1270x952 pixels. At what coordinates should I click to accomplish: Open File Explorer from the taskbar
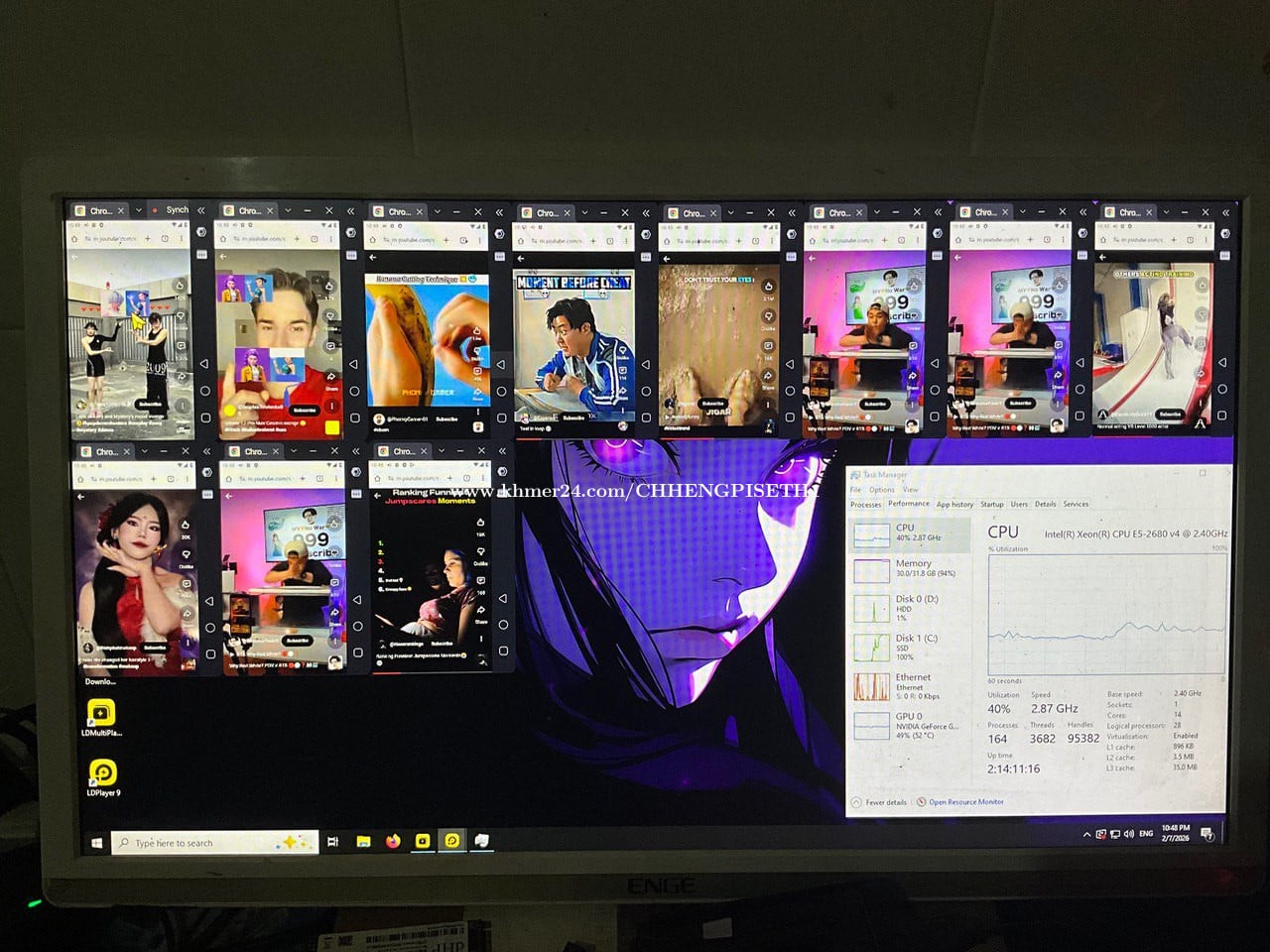point(363,841)
